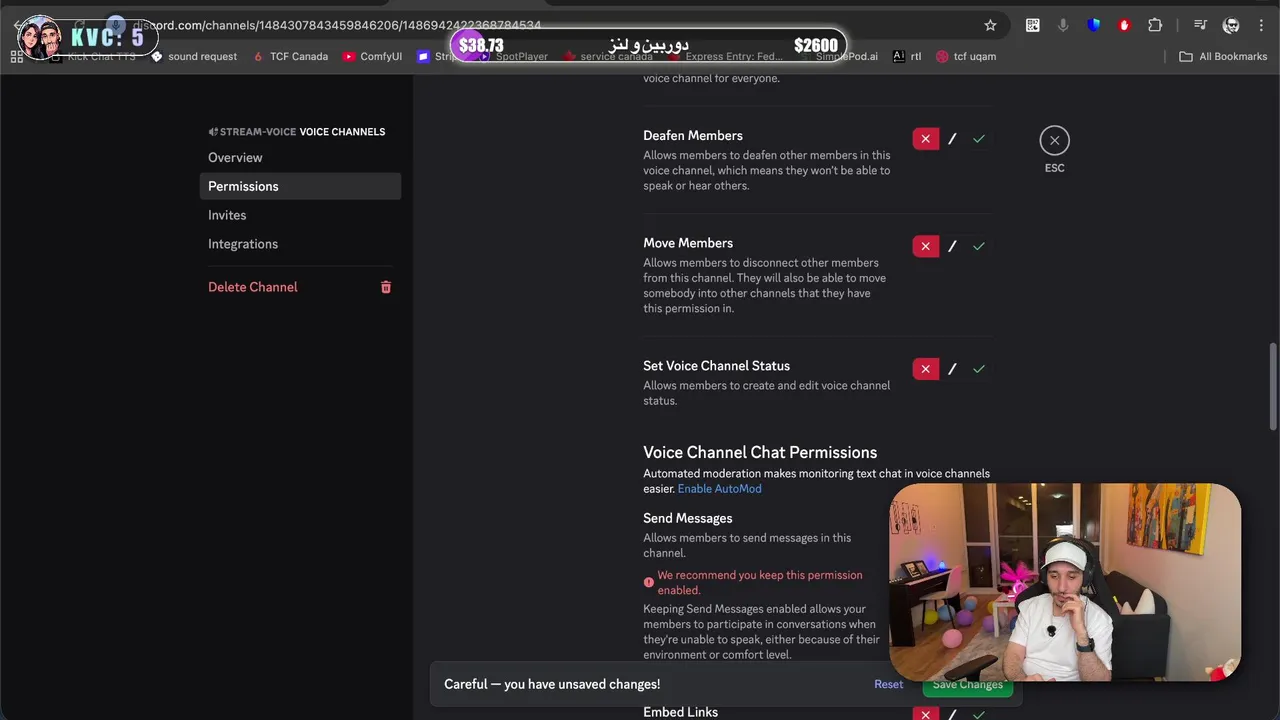Expand the All Bookmarks folder

(1223, 57)
